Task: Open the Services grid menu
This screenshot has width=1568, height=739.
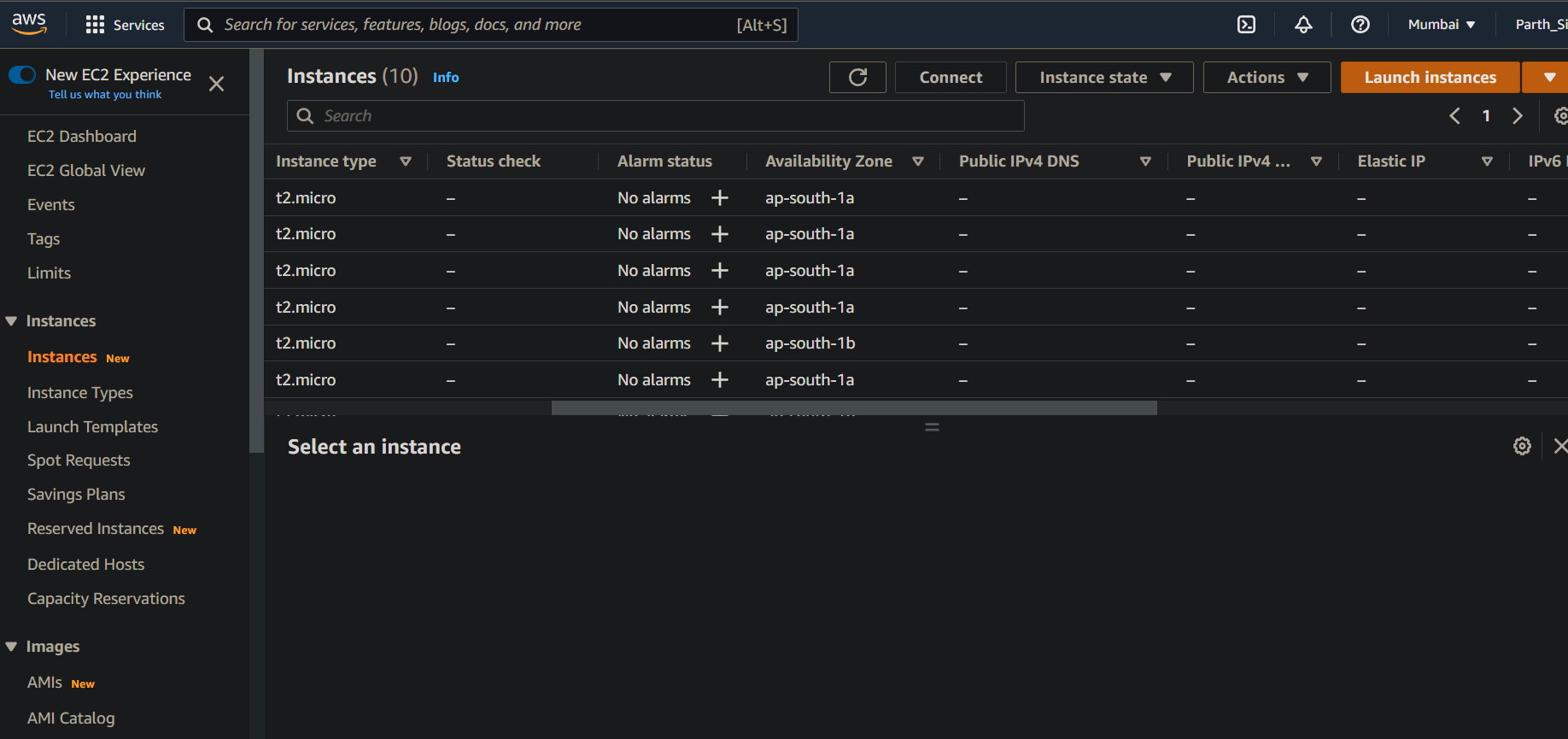Action: pyautogui.click(x=125, y=25)
